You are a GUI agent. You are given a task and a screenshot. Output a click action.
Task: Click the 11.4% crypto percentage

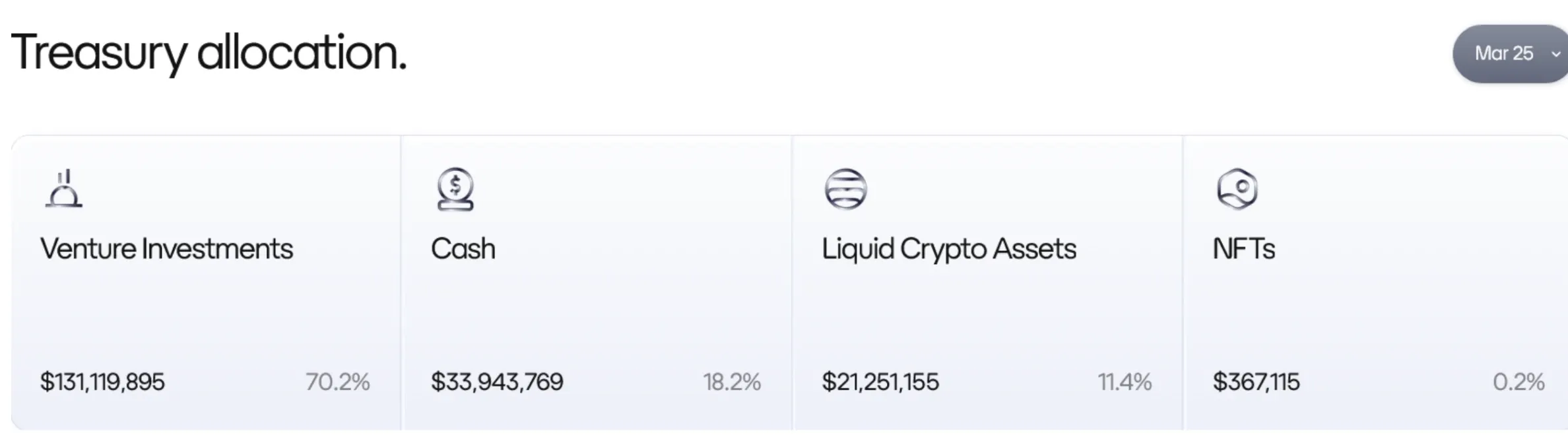(1125, 382)
